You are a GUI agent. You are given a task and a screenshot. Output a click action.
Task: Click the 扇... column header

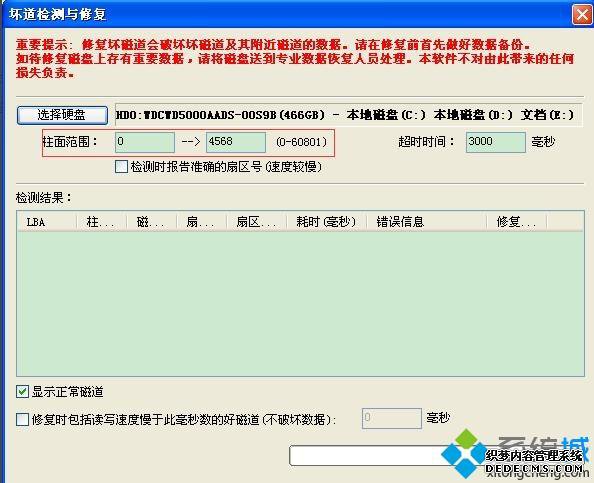(202, 222)
